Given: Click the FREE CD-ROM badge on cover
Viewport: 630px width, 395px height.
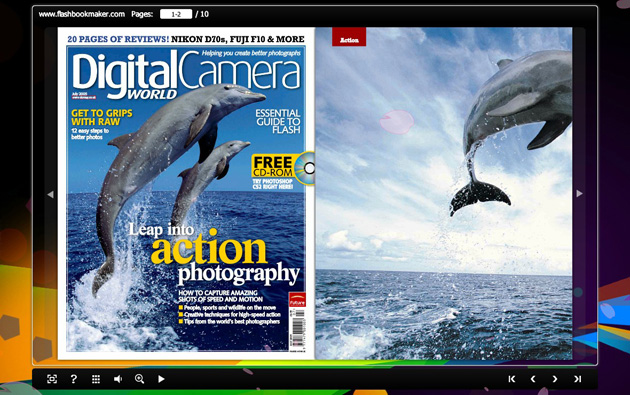Looking at the screenshot, I should tap(282, 168).
